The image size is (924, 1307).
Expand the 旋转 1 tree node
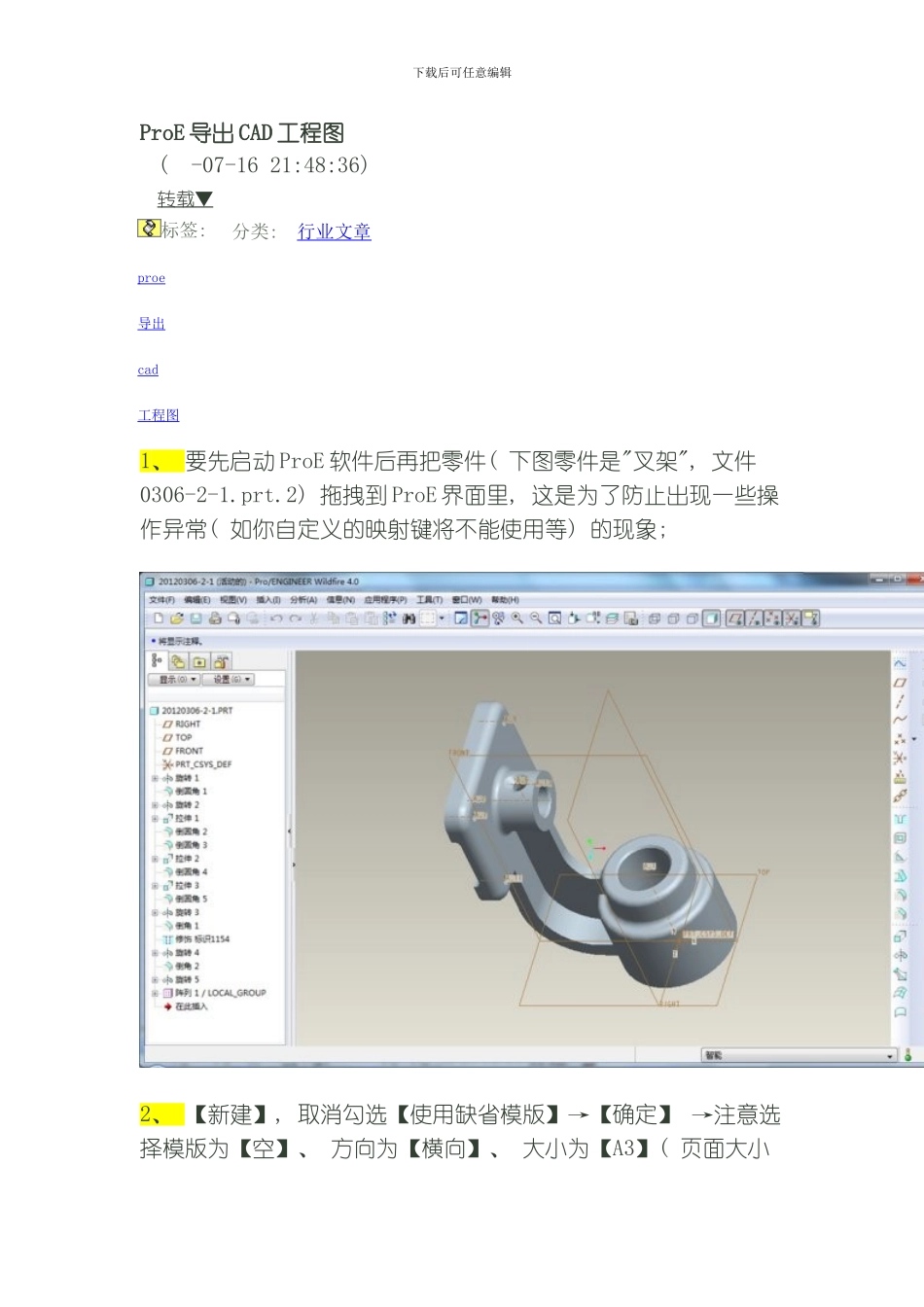coord(155,778)
